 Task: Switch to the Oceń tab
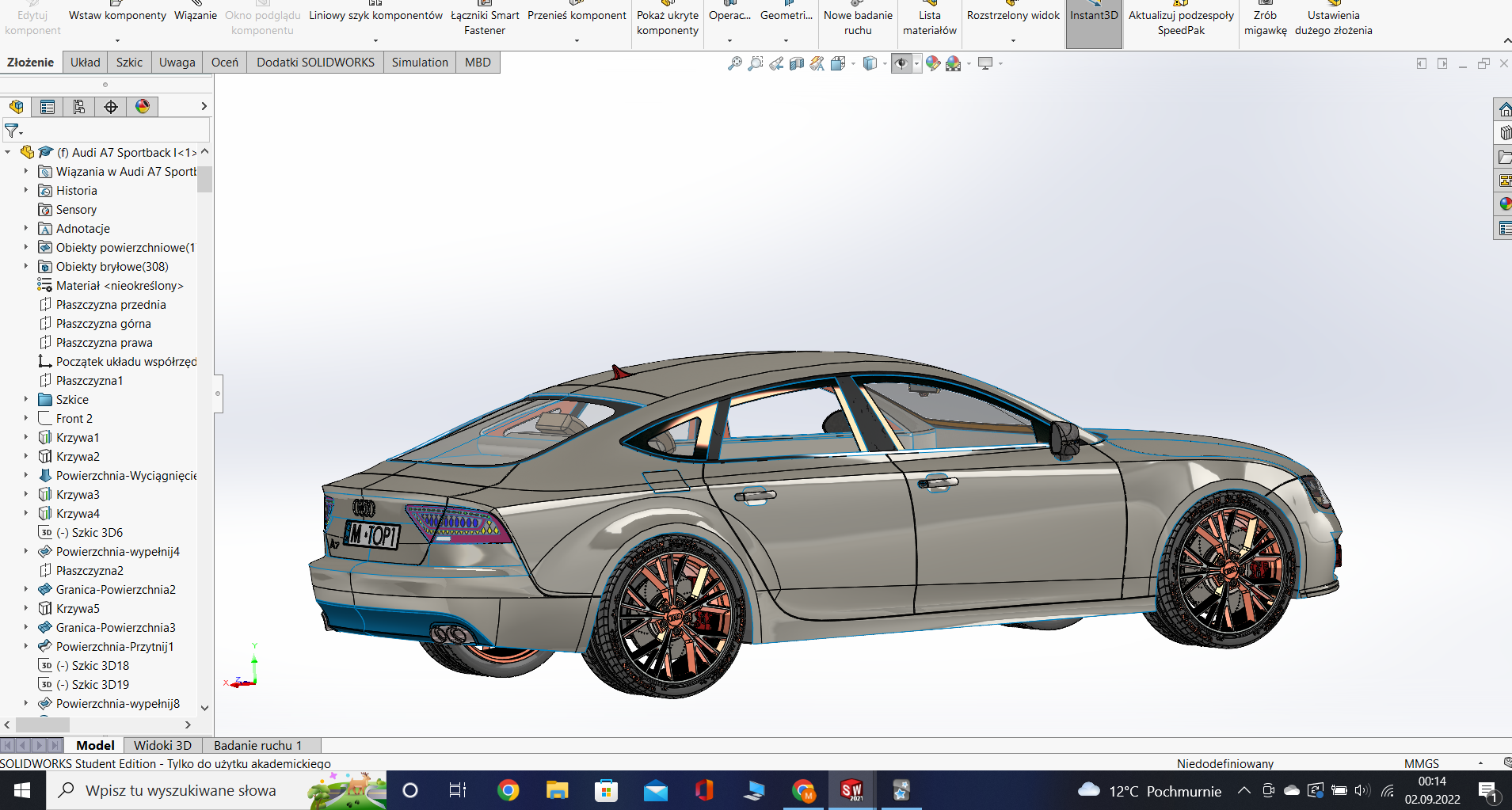(225, 62)
